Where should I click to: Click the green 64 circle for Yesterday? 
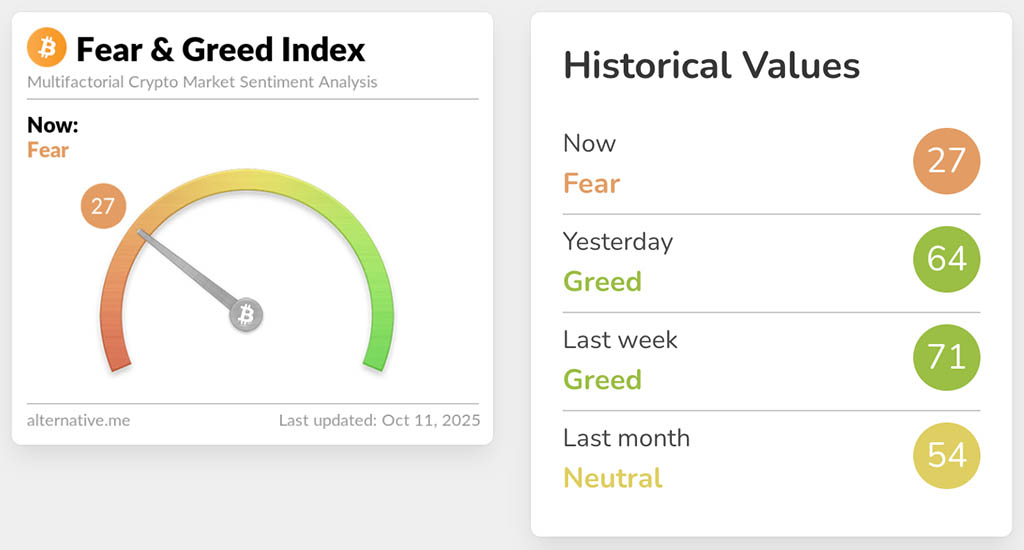pyautogui.click(x=947, y=259)
